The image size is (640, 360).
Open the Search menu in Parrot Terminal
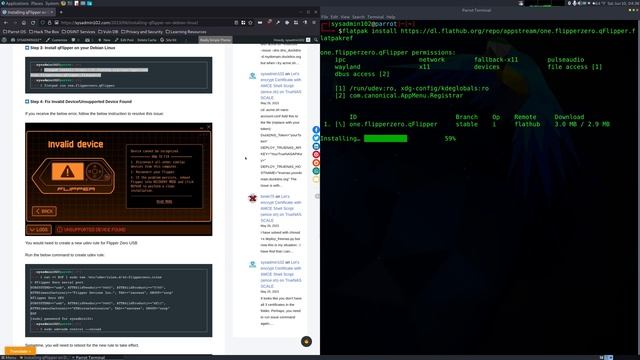[358, 17]
